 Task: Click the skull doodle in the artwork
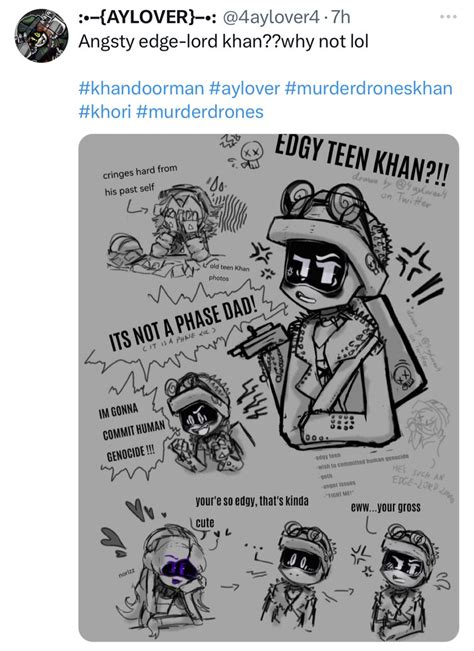(252, 154)
